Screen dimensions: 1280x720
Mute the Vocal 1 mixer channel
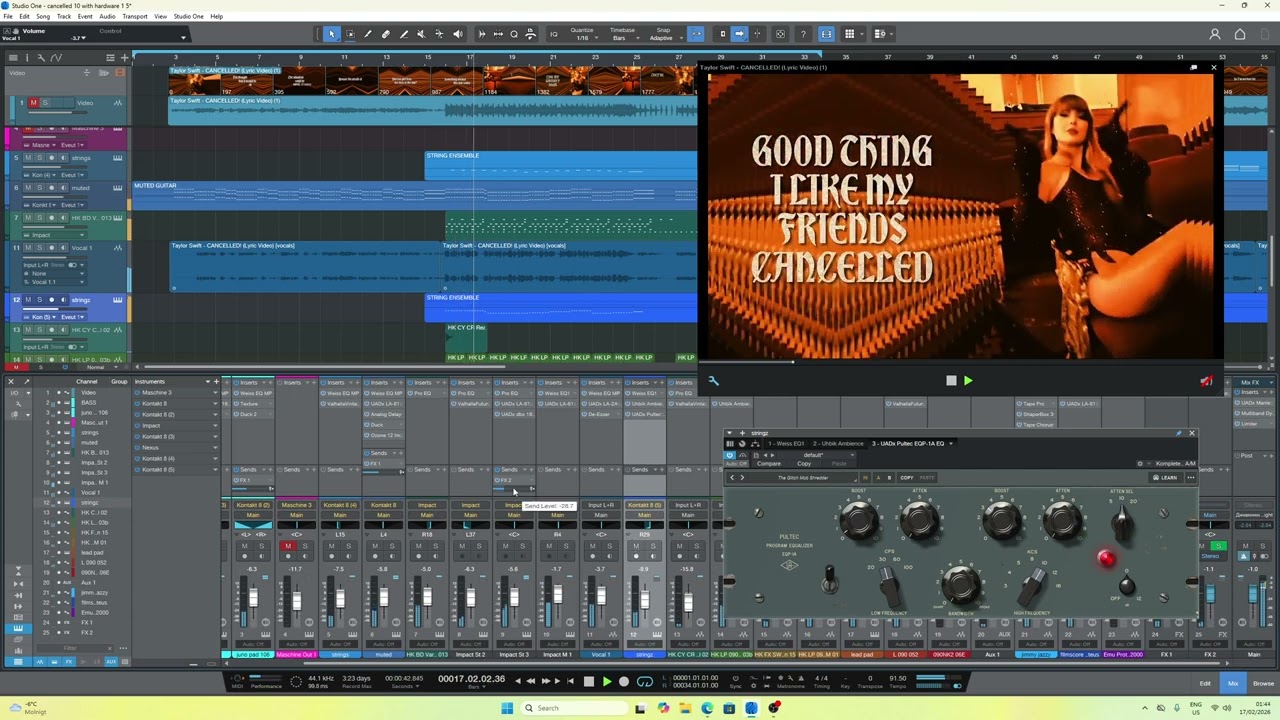(594, 546)
